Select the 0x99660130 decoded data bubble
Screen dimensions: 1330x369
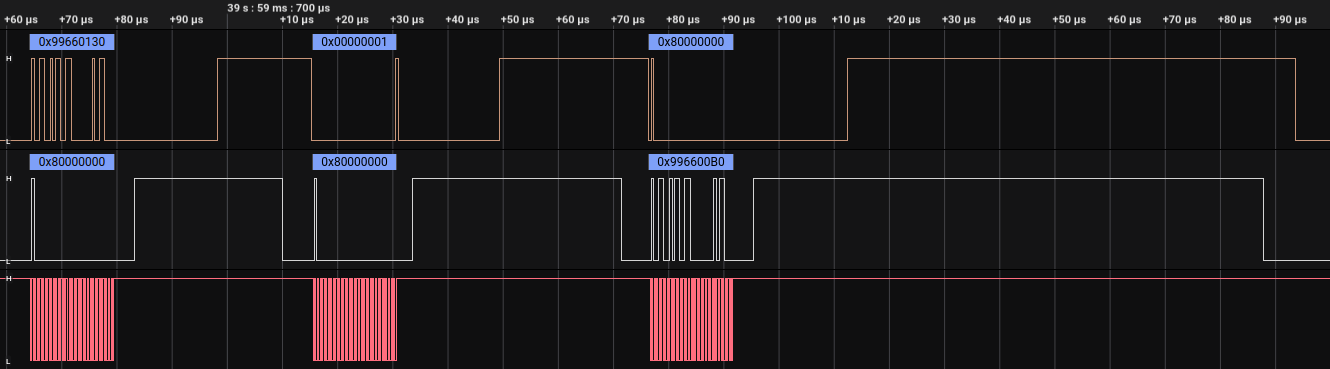click(72, 42)
